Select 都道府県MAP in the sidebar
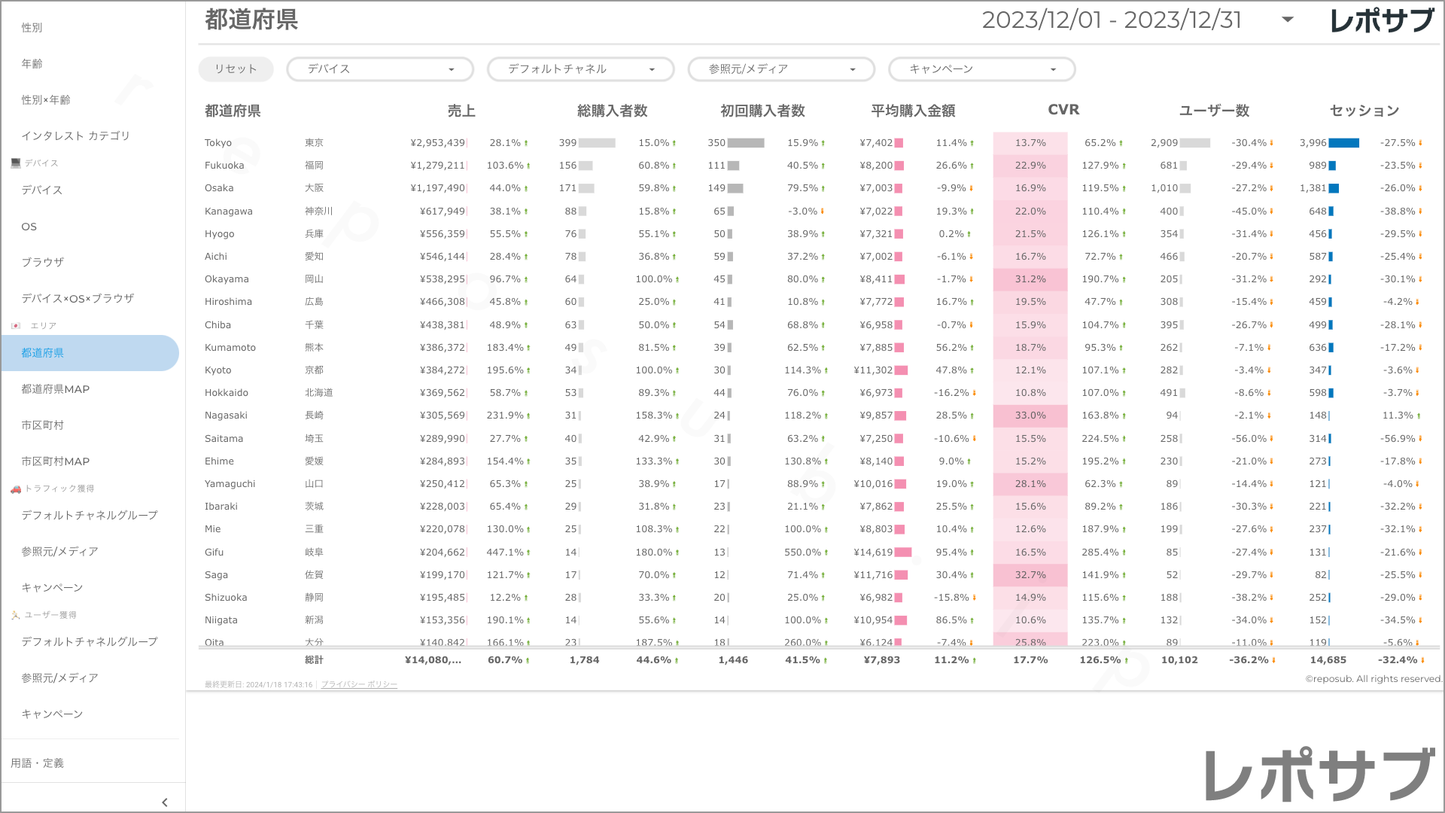 (x=56, y=389)
